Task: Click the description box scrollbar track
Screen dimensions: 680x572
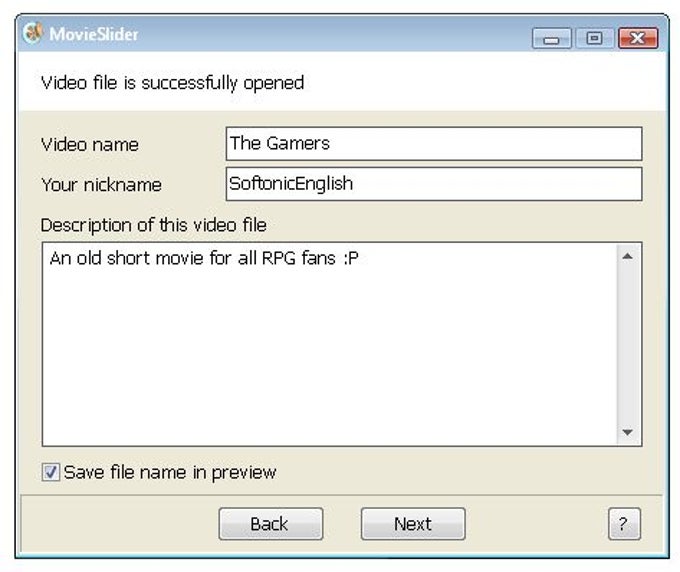Action: [627, 345]
